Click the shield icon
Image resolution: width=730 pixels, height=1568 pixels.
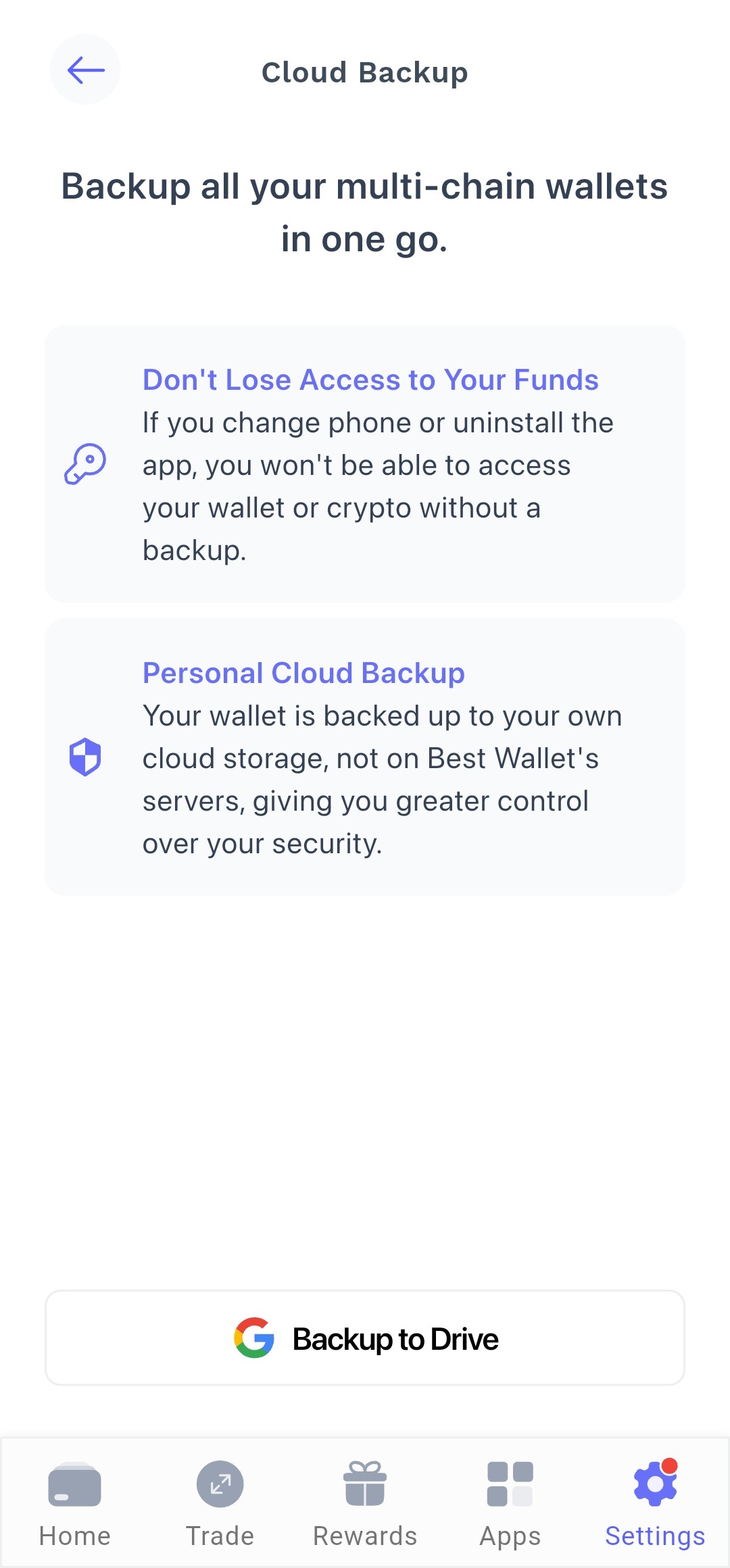tap(85, 757)
